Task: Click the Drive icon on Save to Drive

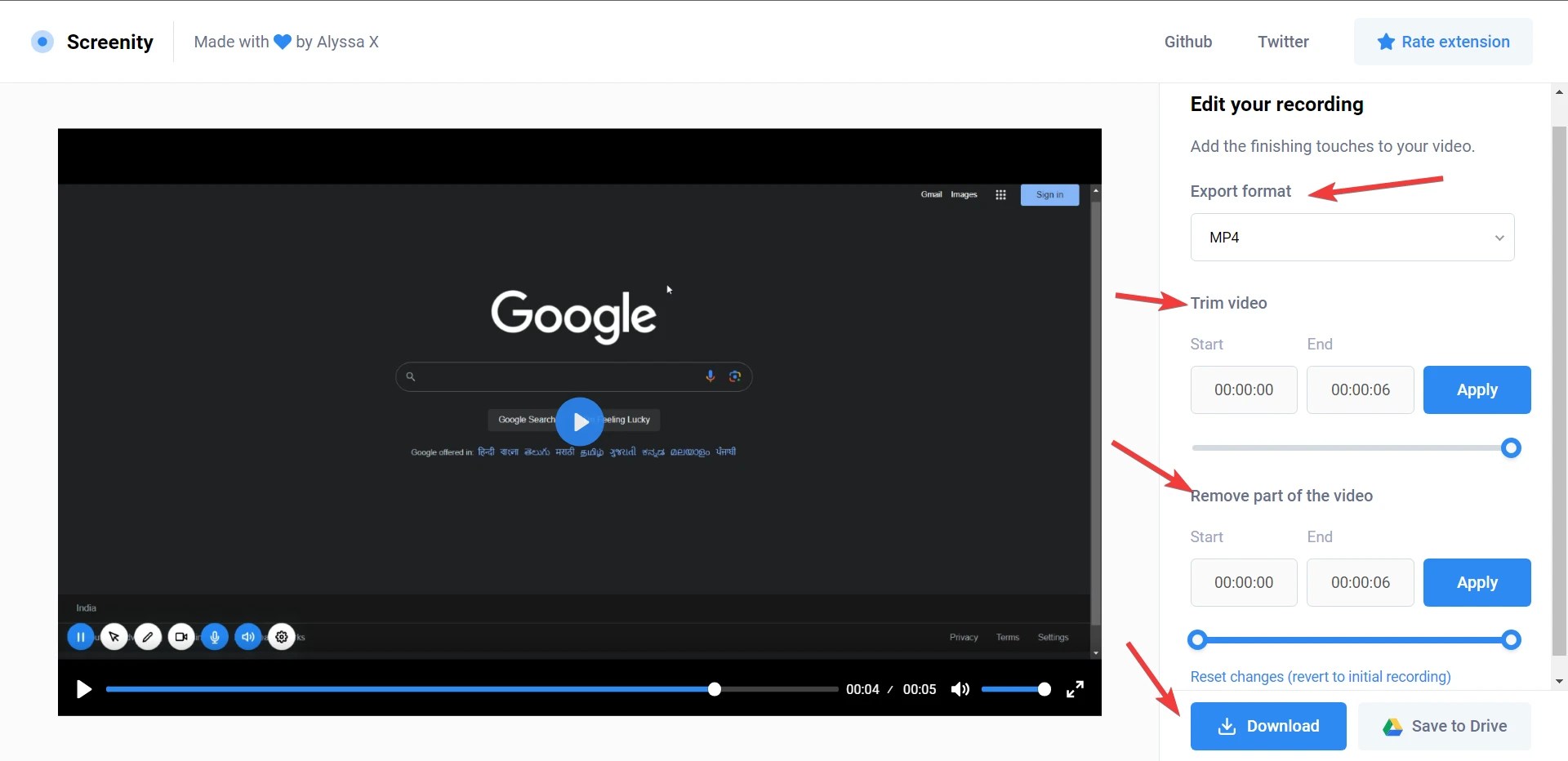Action: coord(1391,726)
